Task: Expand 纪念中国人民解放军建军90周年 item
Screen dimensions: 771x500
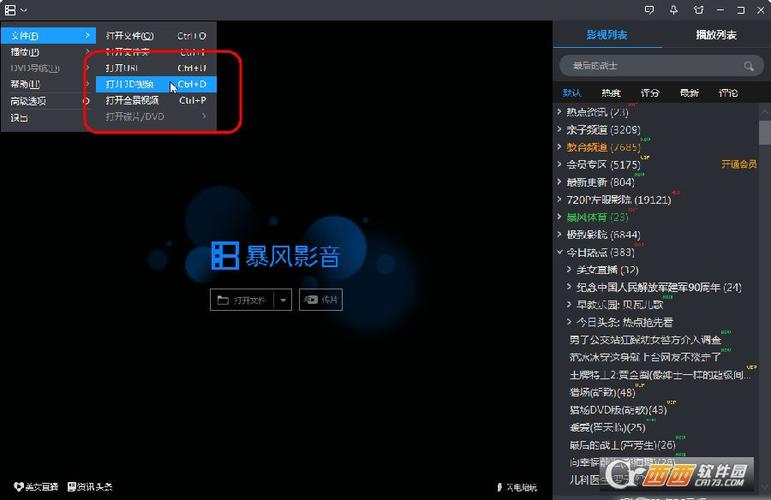Action: (x=569, y=287)
